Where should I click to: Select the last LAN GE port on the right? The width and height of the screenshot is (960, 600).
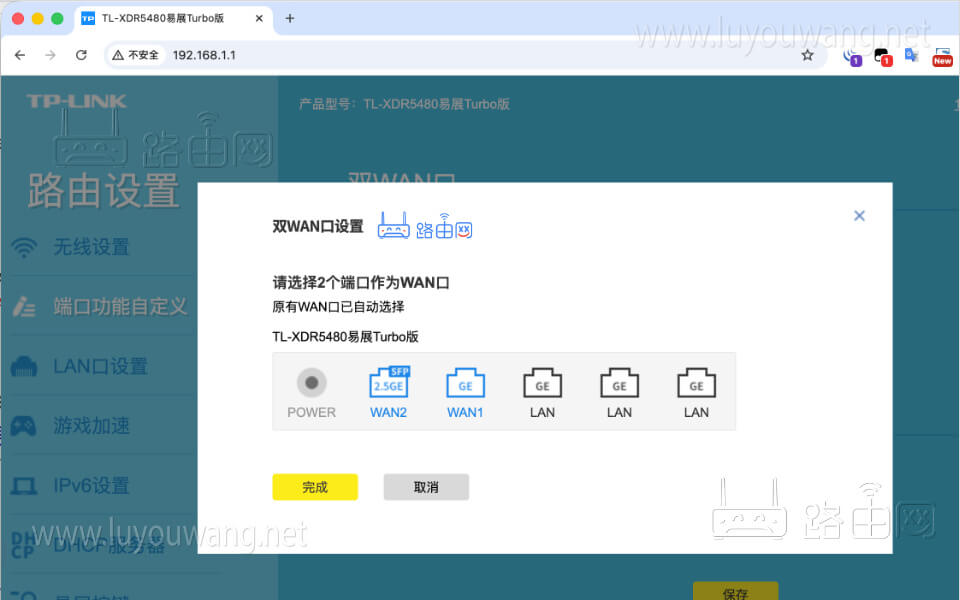pos(696,384)
